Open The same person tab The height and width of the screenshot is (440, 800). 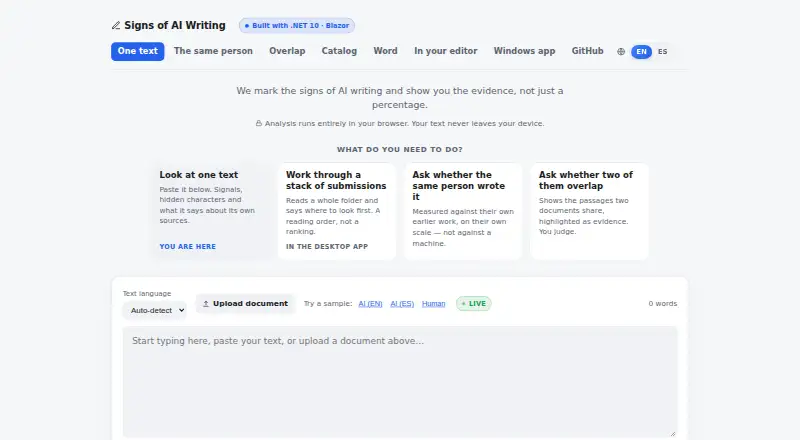point(213,51)
